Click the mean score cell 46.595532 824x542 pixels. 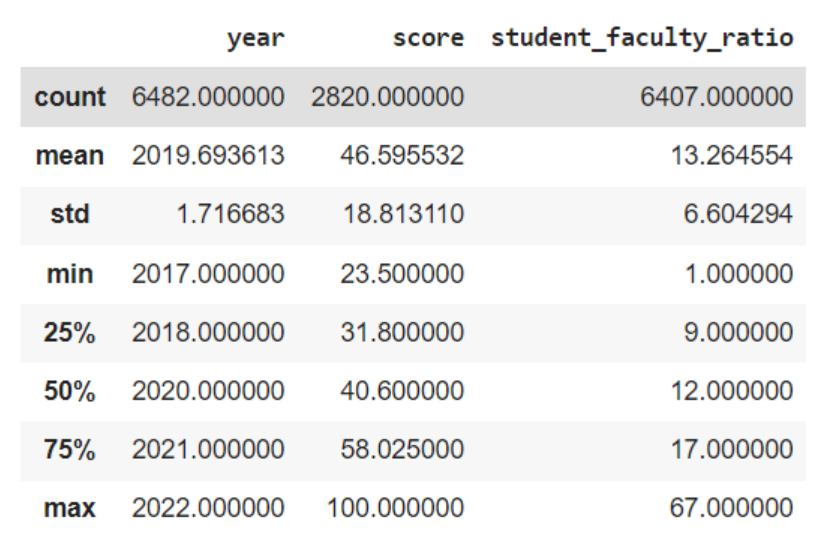[x=403, y=156]
